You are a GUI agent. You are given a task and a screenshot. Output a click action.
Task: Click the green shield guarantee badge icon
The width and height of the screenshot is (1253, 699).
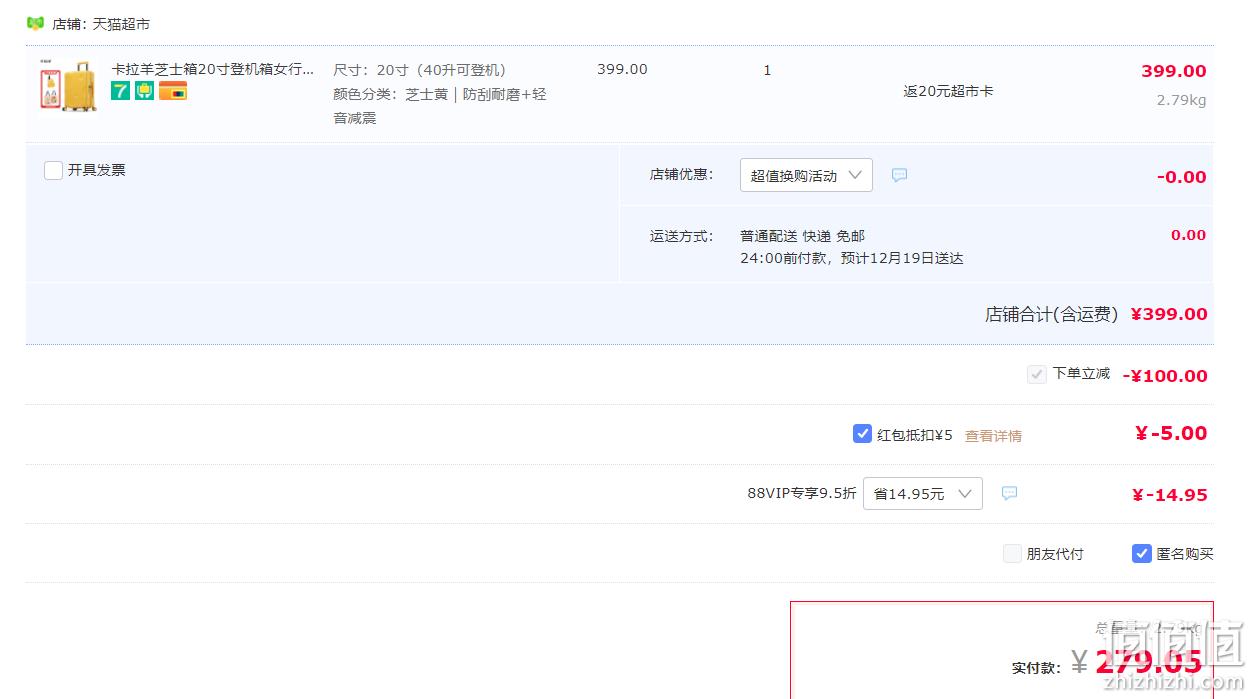(x=144, y=91)
